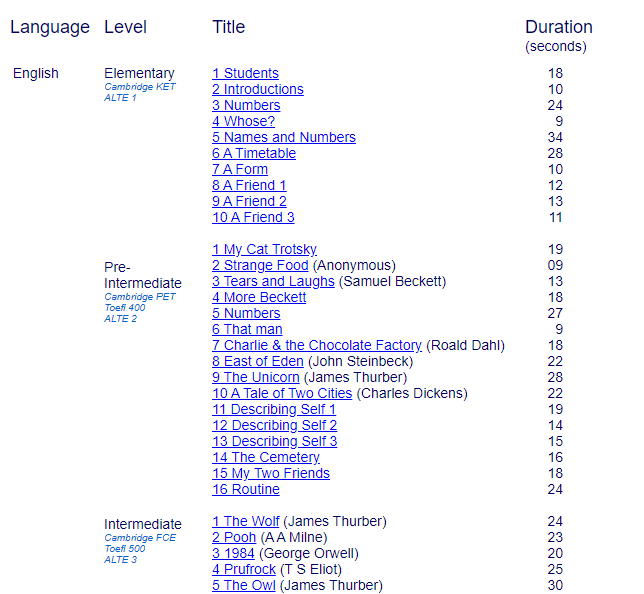
Task: Click the '(Charles Dickens)' author text
Action: 412,394
